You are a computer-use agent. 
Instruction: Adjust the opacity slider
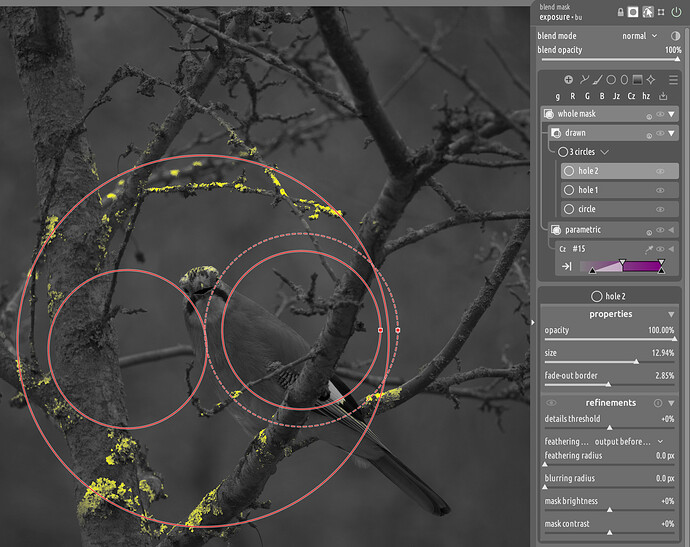[x=609, y=339]
